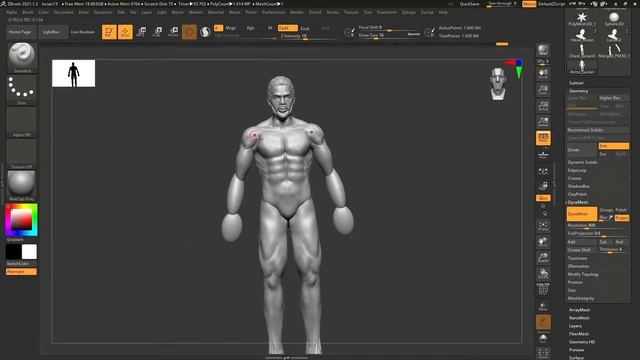Toggle the Rgb button
The width and height of the screenshot is (640, 360).
pyautogui.click(x=250, y=28)
